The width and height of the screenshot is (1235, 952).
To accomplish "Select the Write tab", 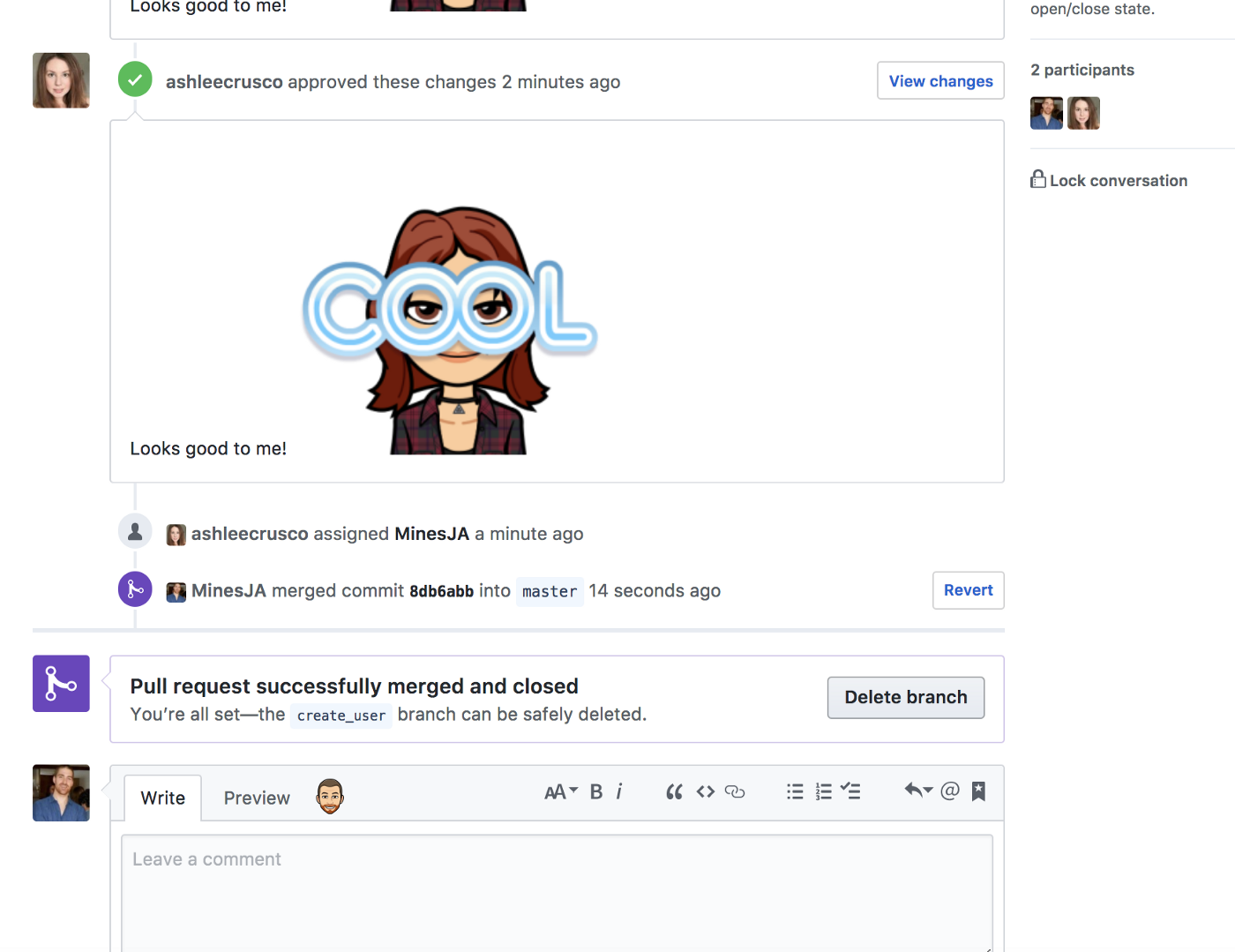I will coord(162,797).
